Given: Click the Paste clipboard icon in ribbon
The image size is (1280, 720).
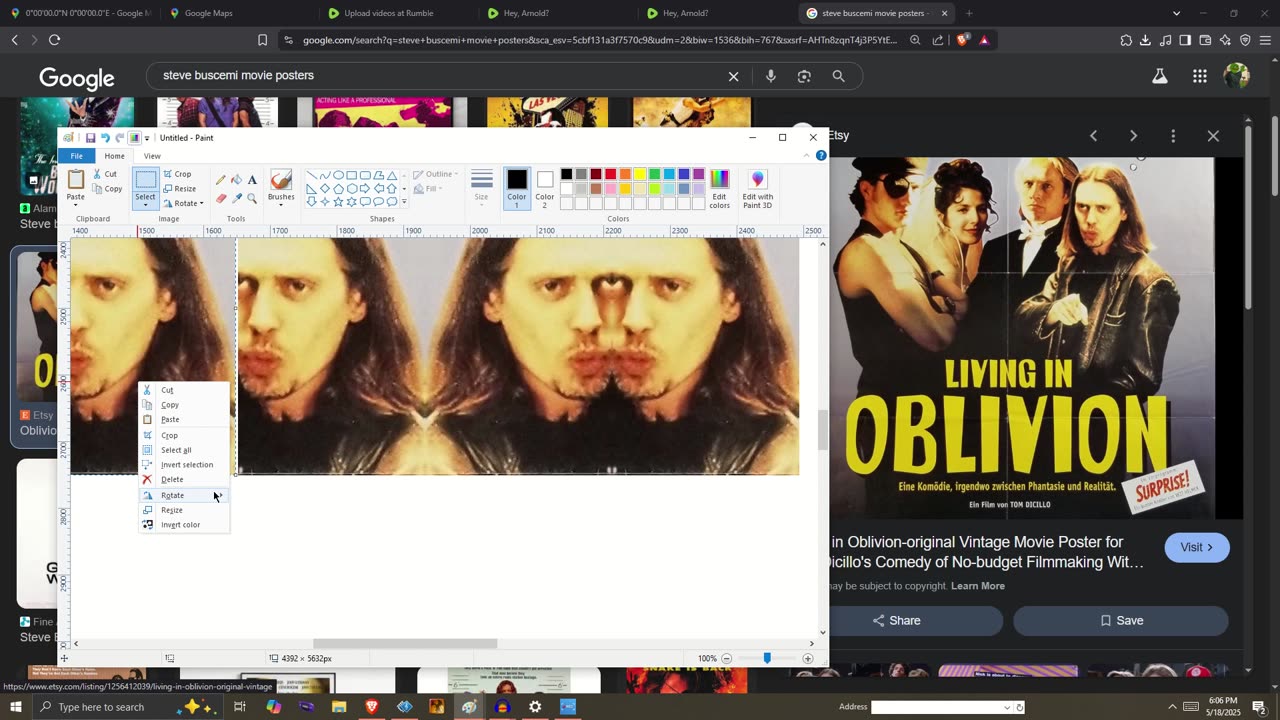Looking at the screenshot, I should coord(76,179).
